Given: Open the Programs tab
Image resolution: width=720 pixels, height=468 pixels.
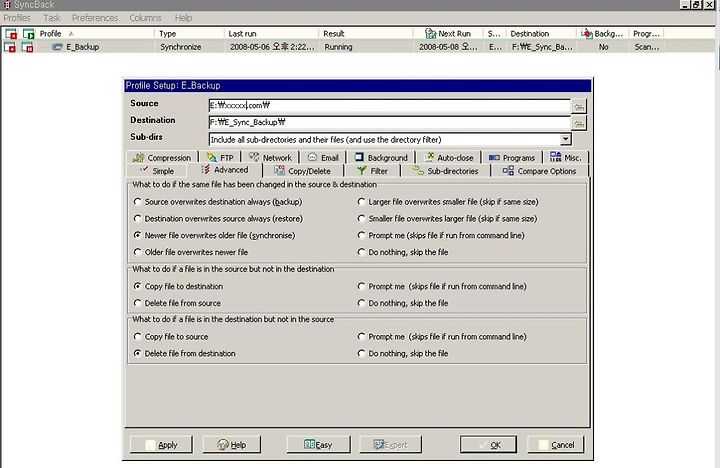Looking at the screenshot, I should coord(512,158).
